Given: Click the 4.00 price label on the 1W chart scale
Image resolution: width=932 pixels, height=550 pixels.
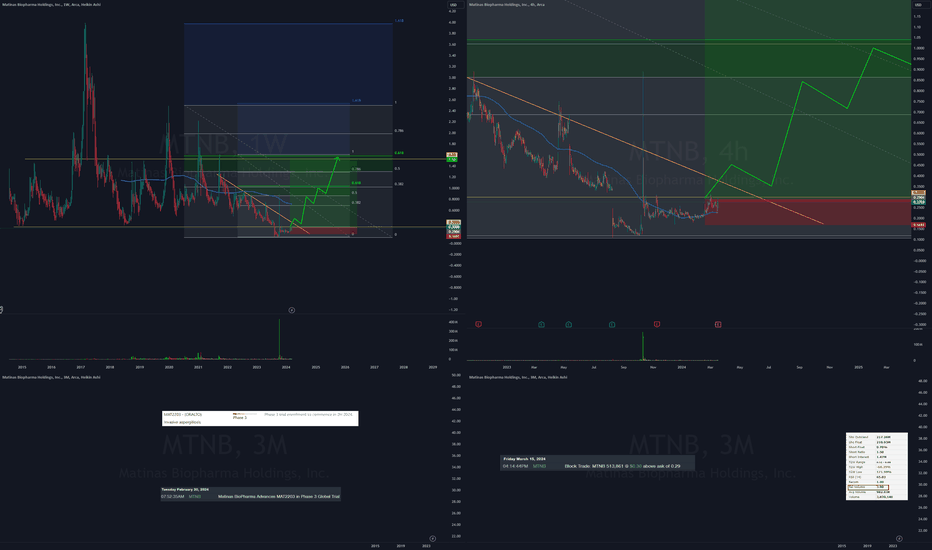Looking at the screenshot, I should (452, 22).
